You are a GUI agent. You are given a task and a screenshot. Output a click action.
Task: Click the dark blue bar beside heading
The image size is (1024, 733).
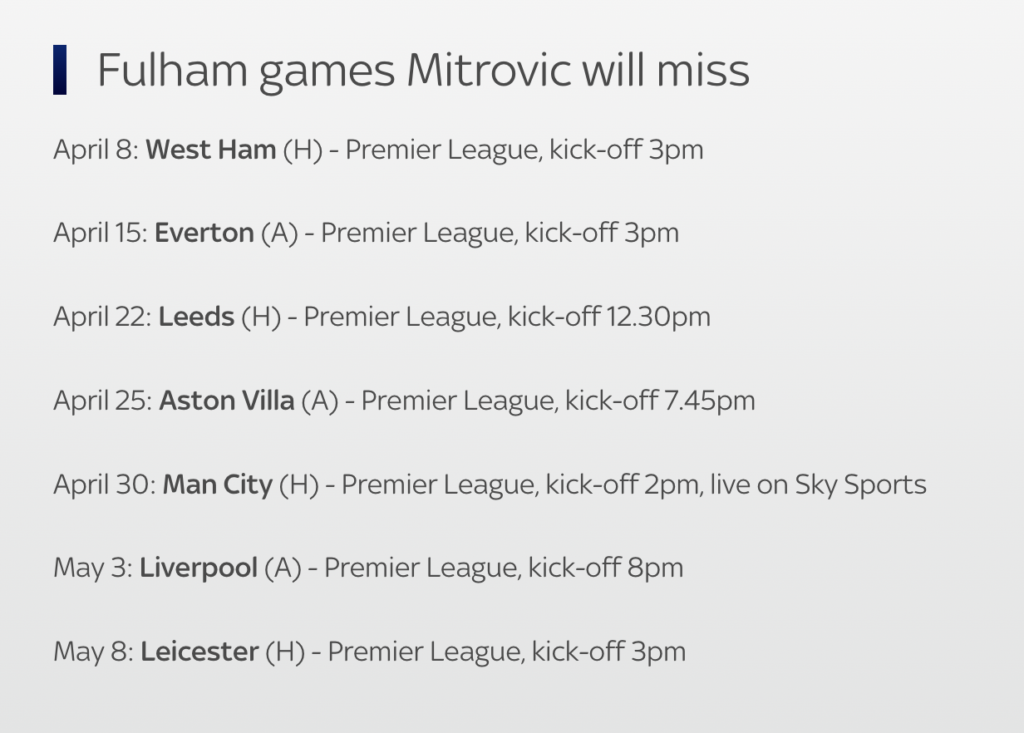coord(59,70)
